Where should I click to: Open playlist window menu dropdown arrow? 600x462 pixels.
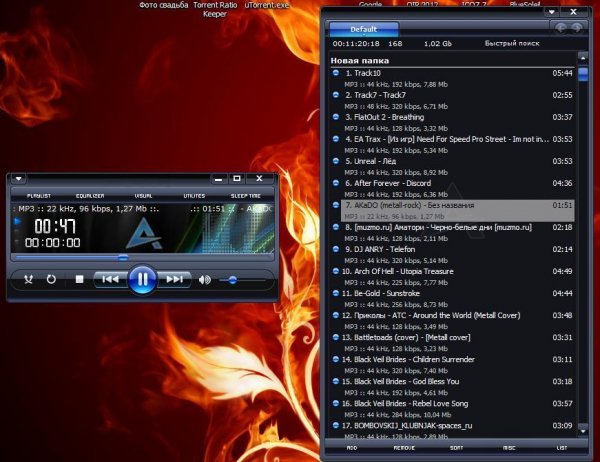click(x=551, y=12)
